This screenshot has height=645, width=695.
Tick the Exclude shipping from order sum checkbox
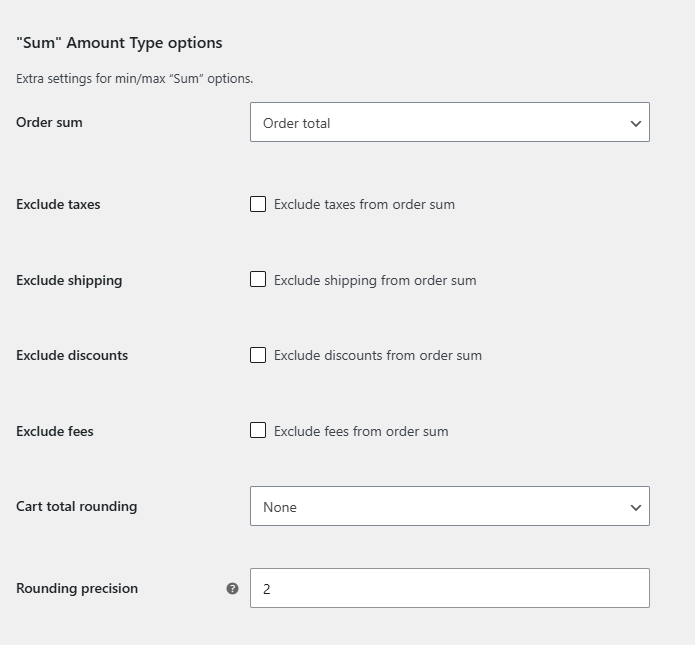(x=258, y=279)
